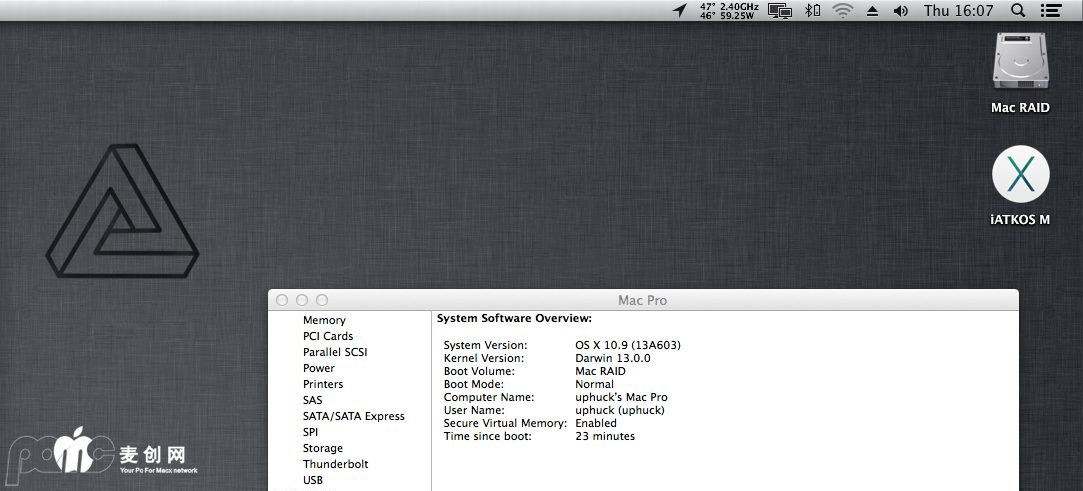
Task: Open SATA/SATA Express in the sidebar
Action: 354,416
